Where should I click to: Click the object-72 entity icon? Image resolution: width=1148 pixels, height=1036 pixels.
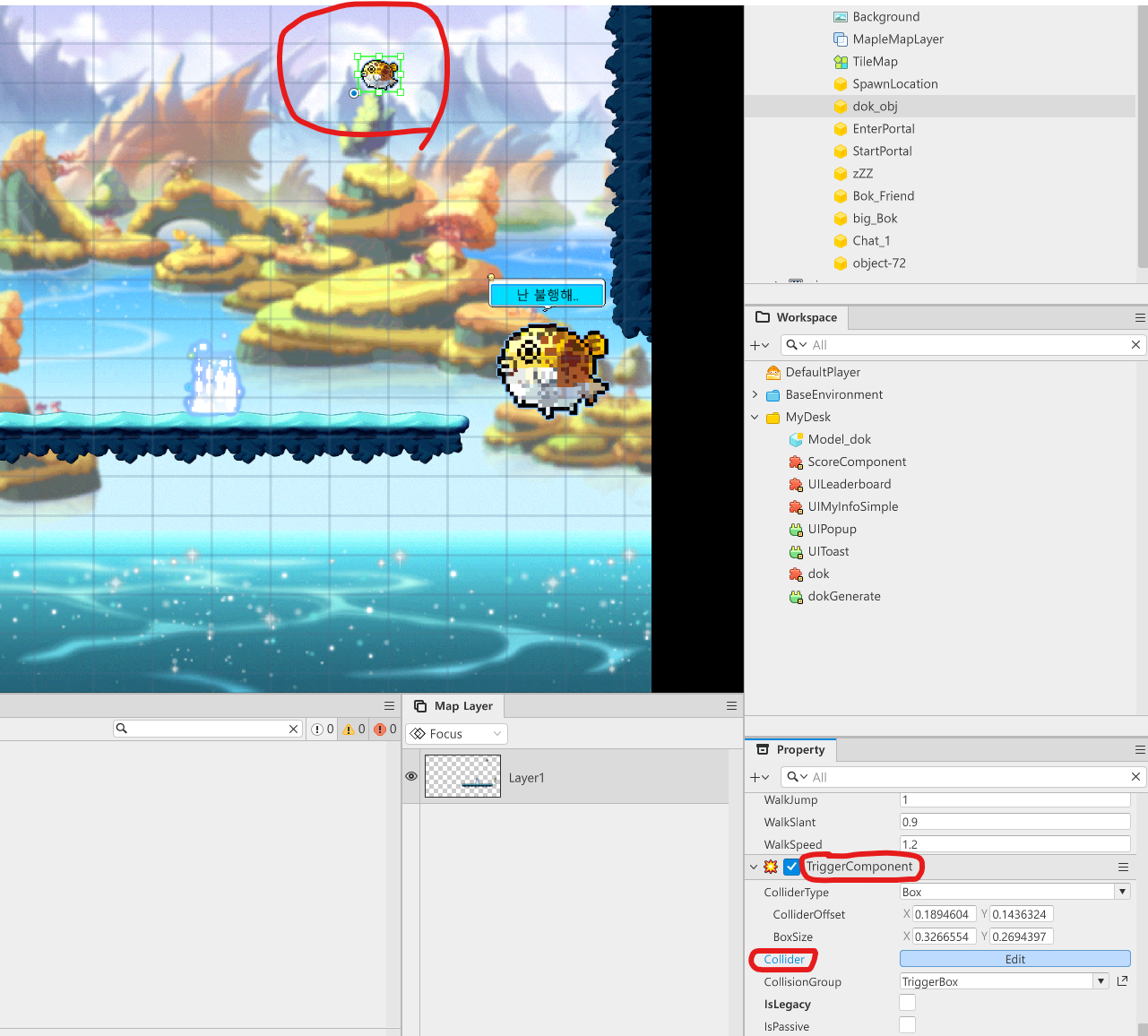coord(841,263)
